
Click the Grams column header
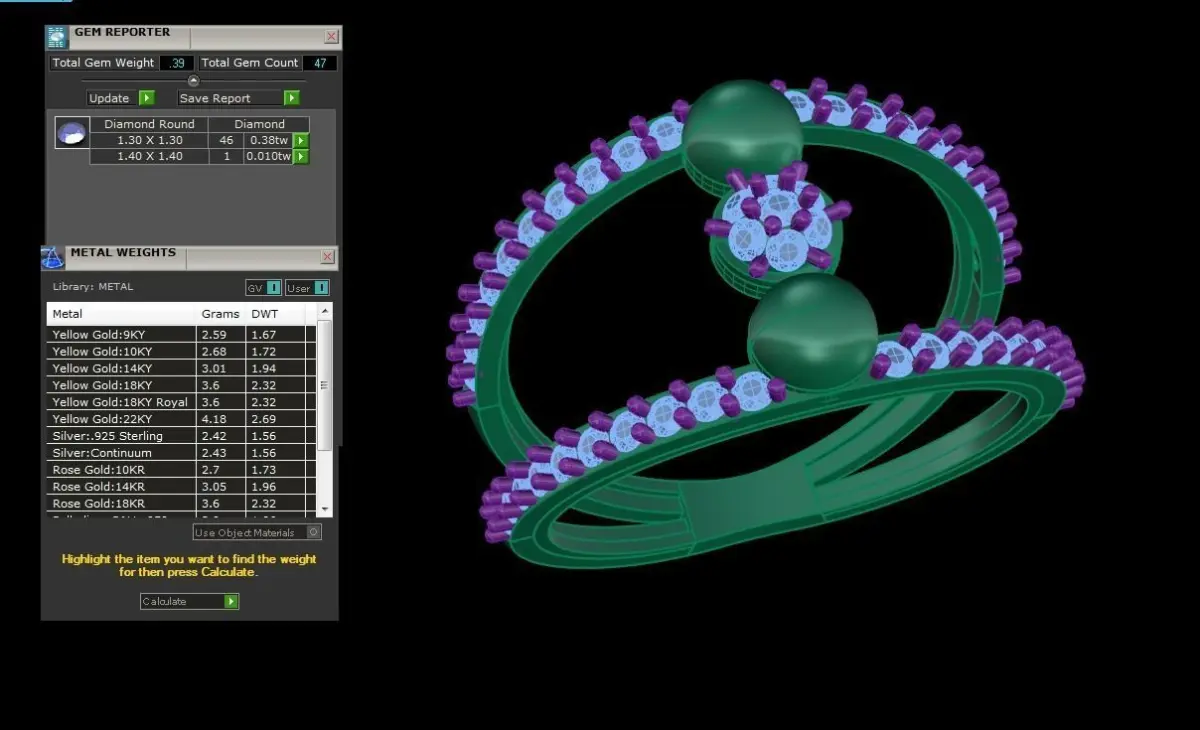[x=221, y=314]
